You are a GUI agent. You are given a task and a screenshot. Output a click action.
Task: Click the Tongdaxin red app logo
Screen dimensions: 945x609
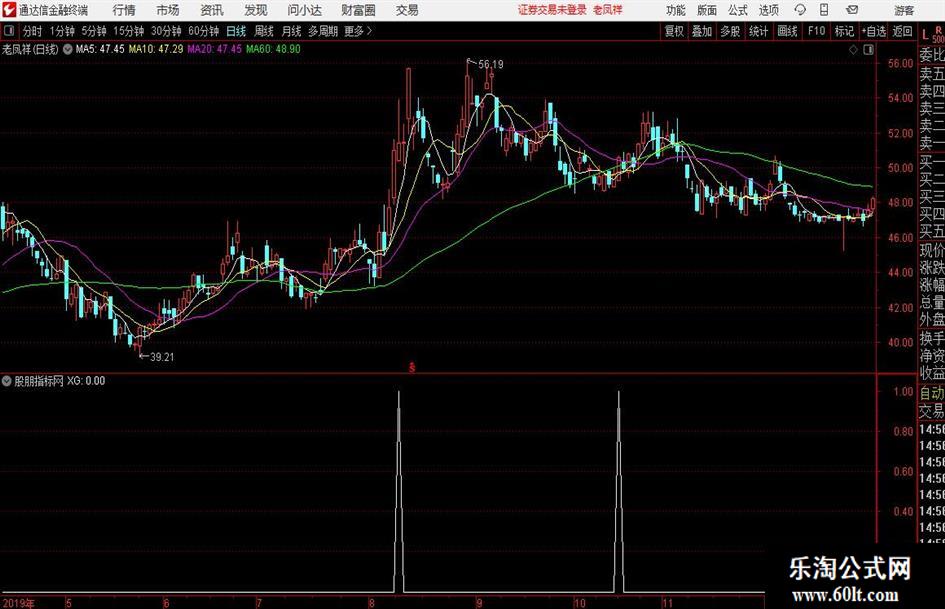tap(9, 10)
